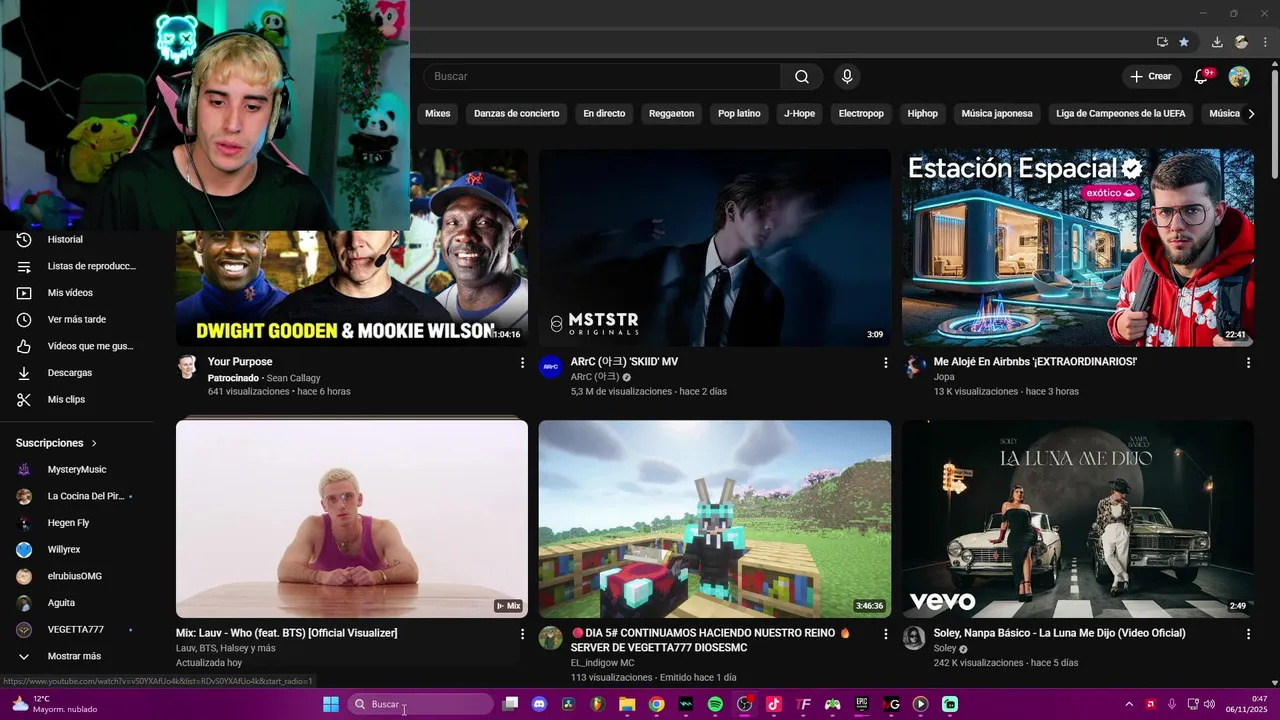Select Electropop filter chip

(x=861, y=114)
